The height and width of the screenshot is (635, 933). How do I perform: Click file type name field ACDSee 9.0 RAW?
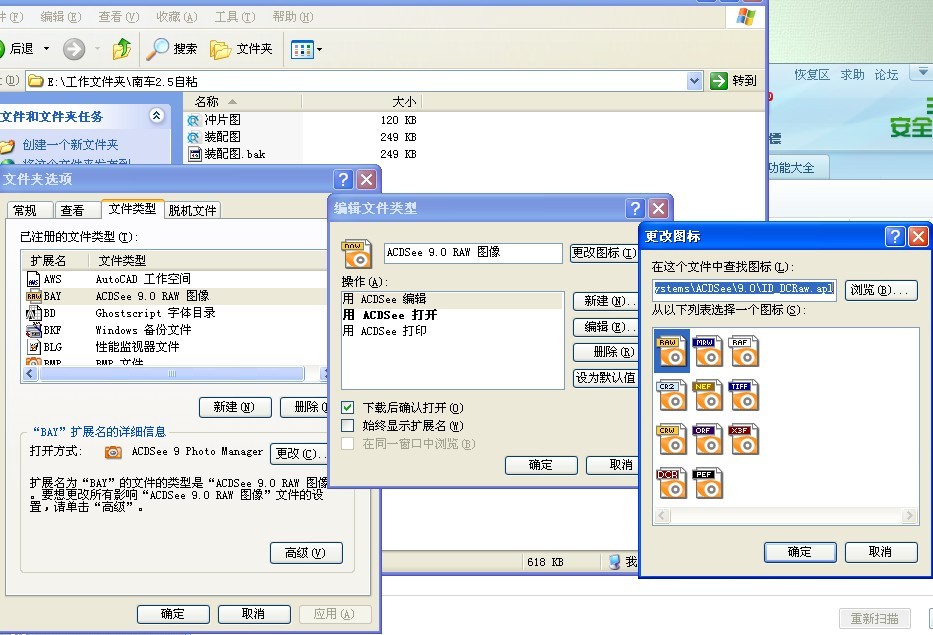tap(473, 252)
